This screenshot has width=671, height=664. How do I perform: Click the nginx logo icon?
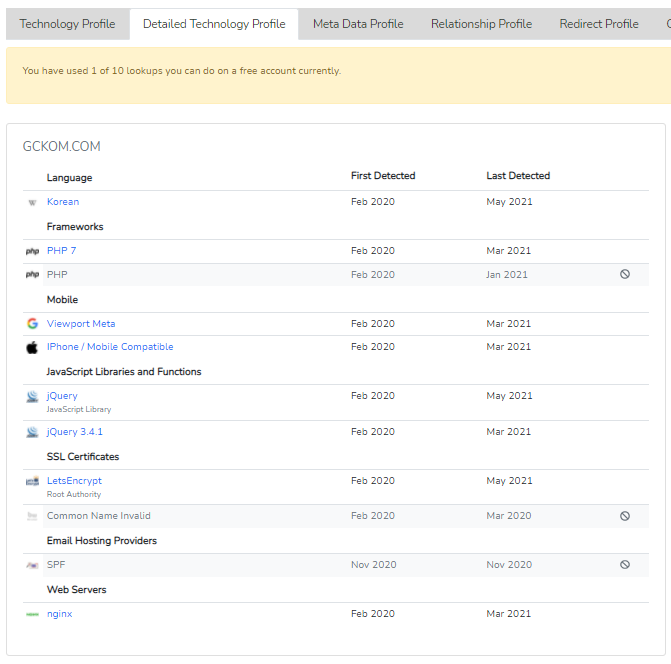pos(33,614)
